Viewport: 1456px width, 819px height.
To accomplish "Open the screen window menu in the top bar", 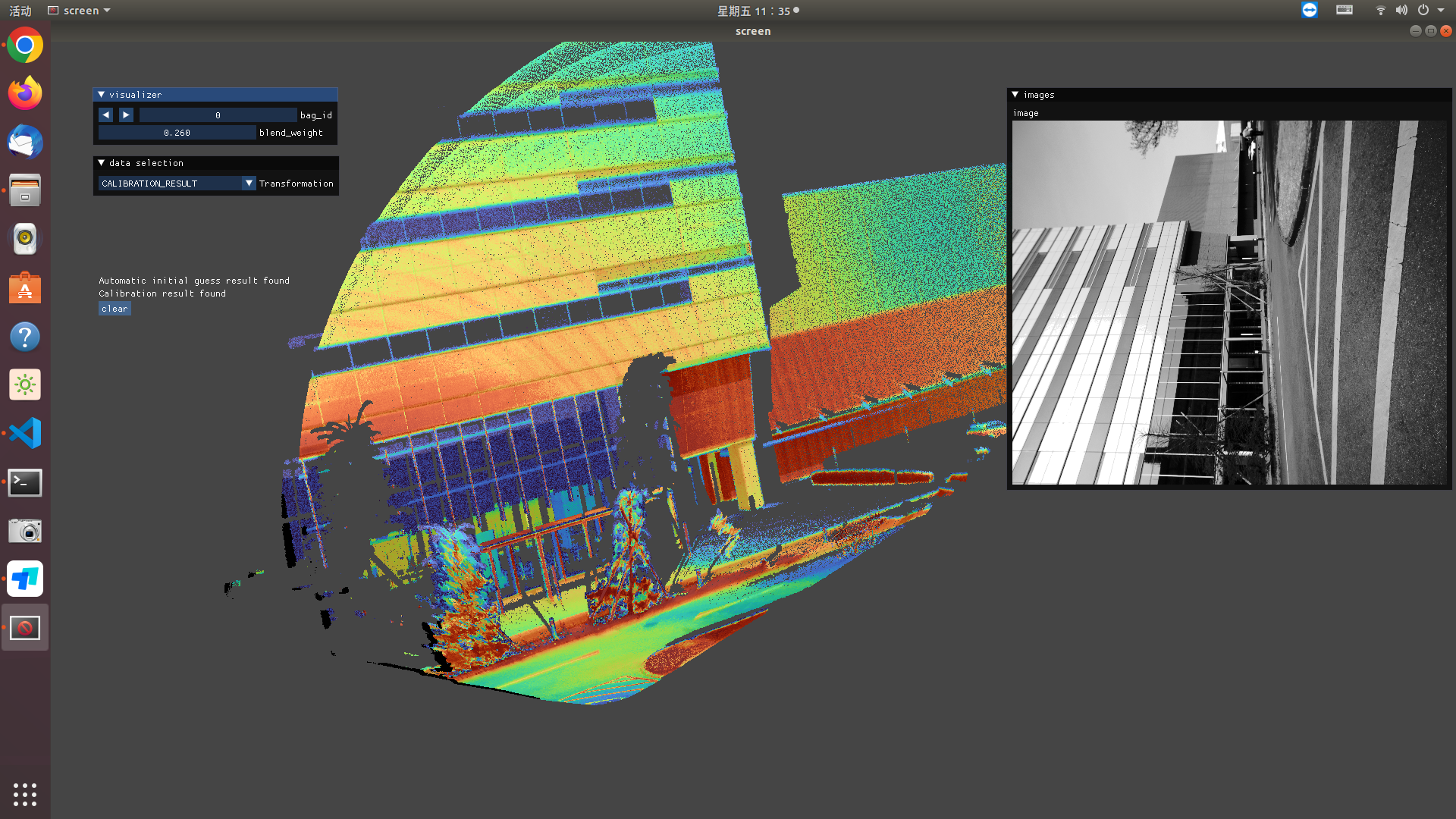I will (x=79, y=10).
